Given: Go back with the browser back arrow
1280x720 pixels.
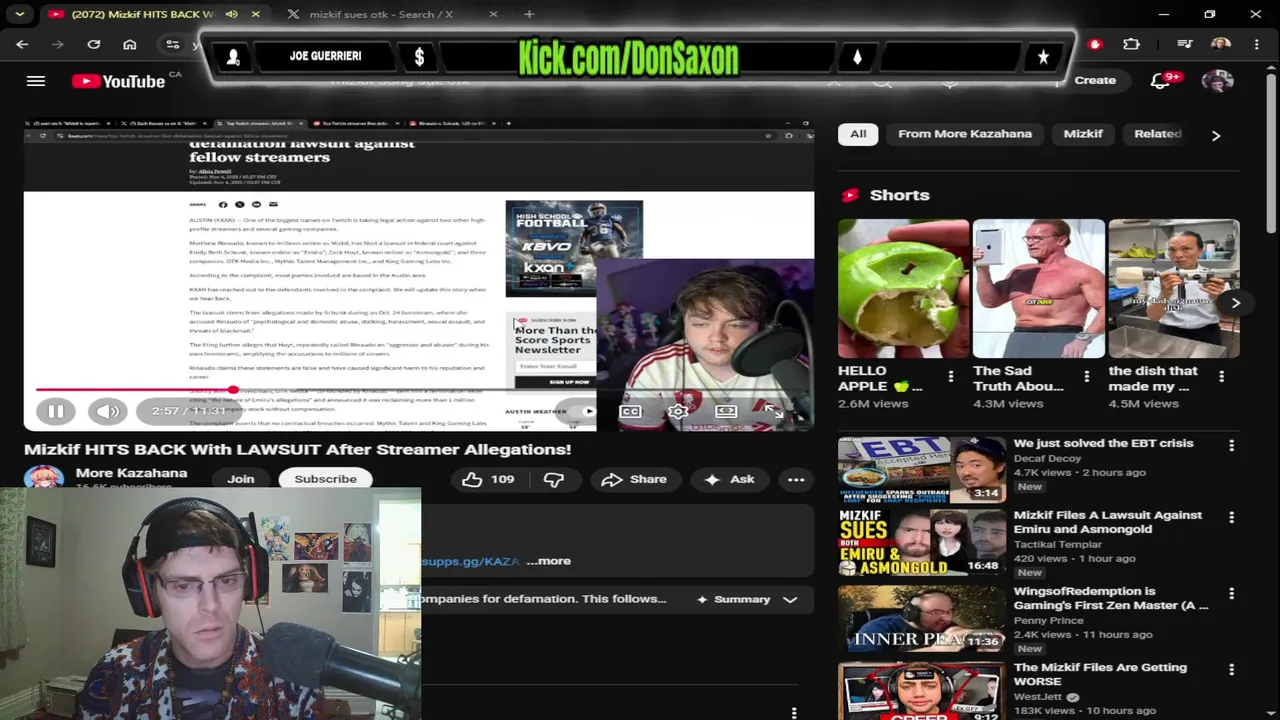Looking at the screenshot, I should [x=22, y=44].
